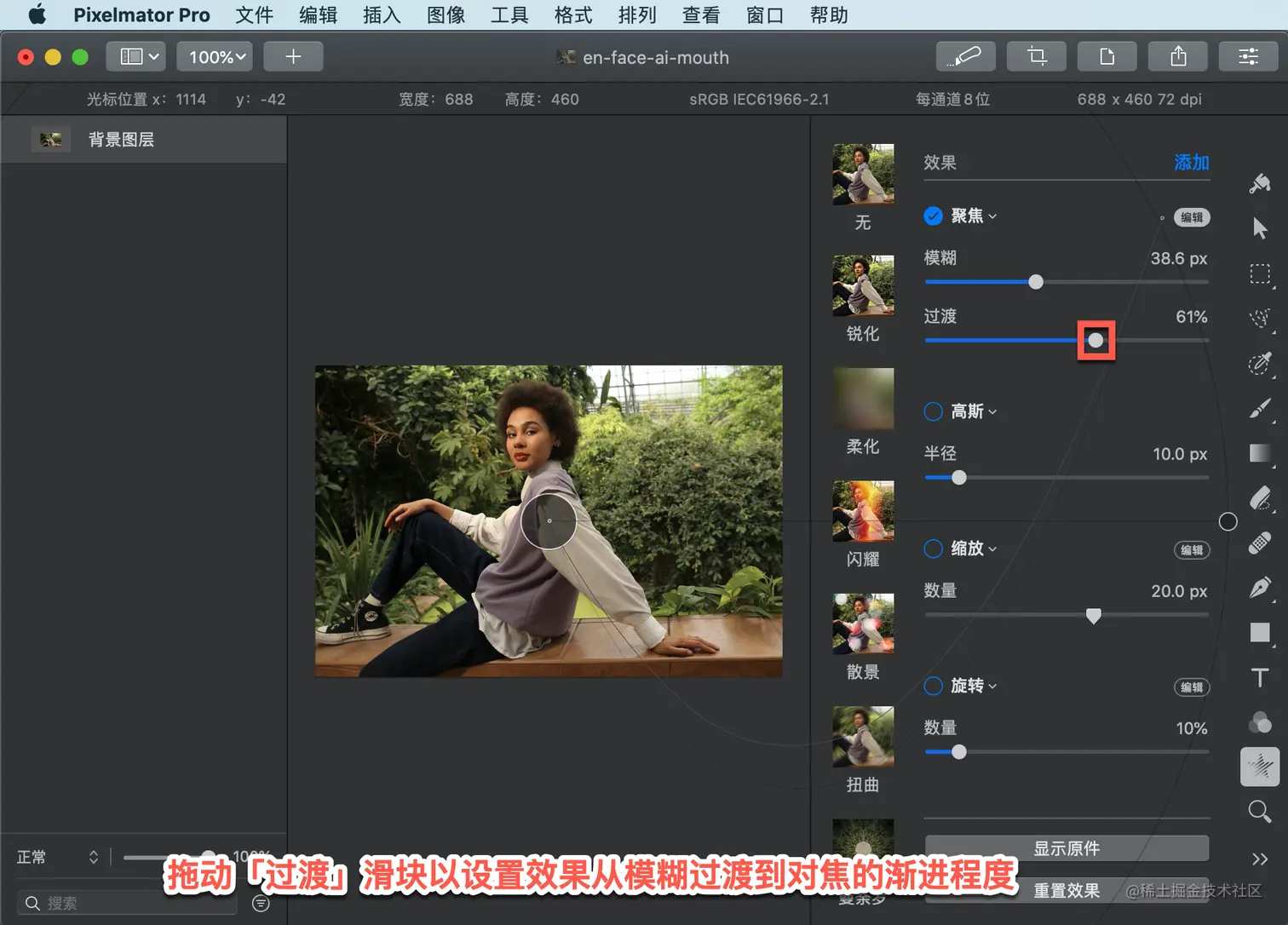Open the 文件 menu
Viewport: 1288px width, 925px height.
click(x=254, y=14)
